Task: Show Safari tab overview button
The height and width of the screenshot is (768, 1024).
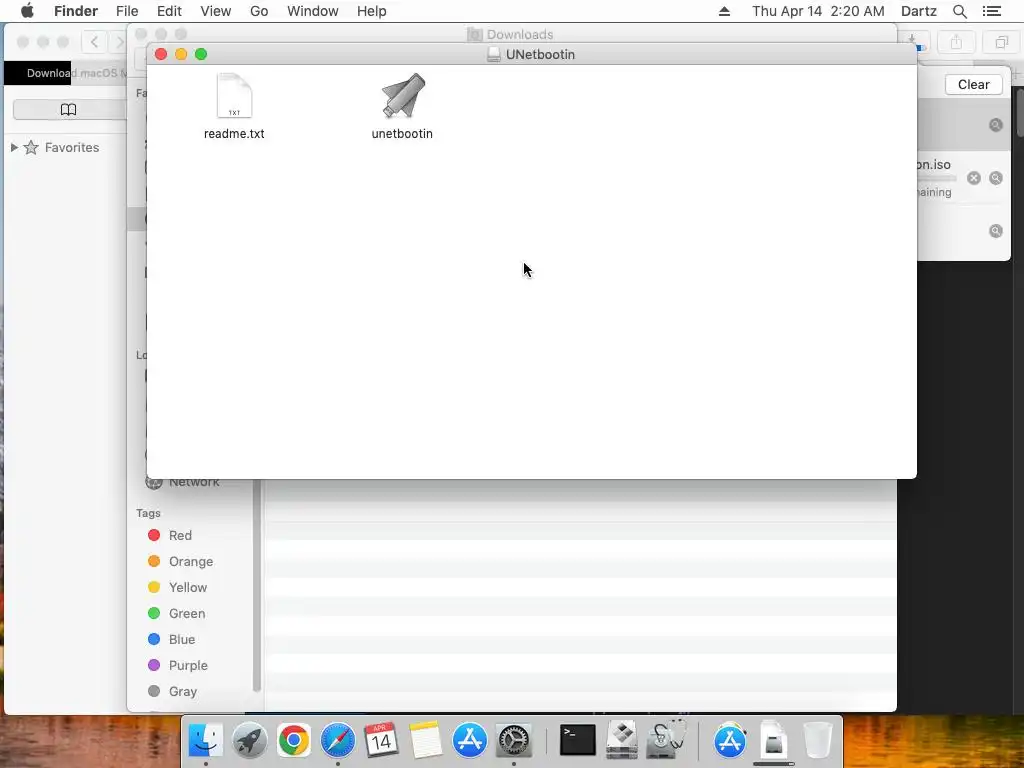Action: point(1001,42)
